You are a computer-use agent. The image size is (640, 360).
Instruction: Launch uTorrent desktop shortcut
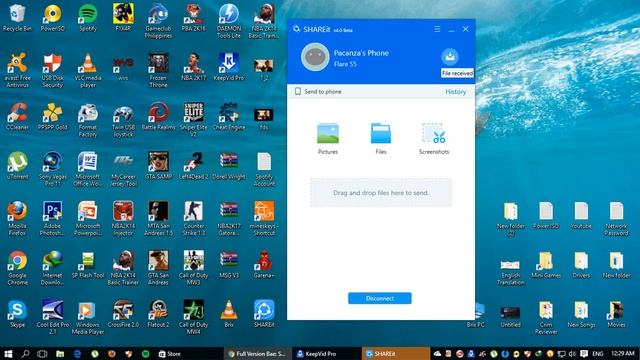tap(17, 166)
